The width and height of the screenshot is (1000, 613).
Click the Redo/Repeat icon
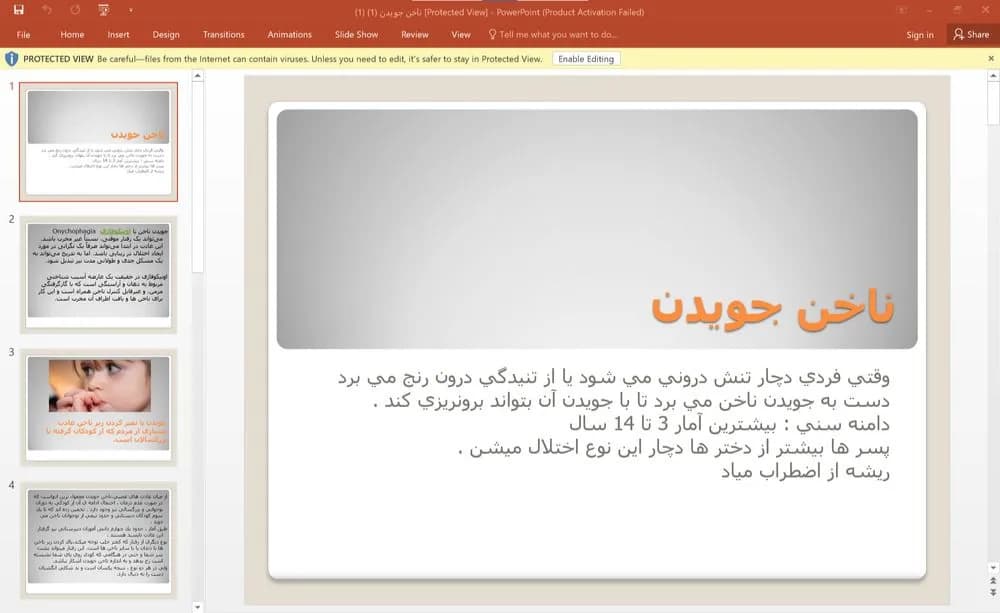(75, 10)
